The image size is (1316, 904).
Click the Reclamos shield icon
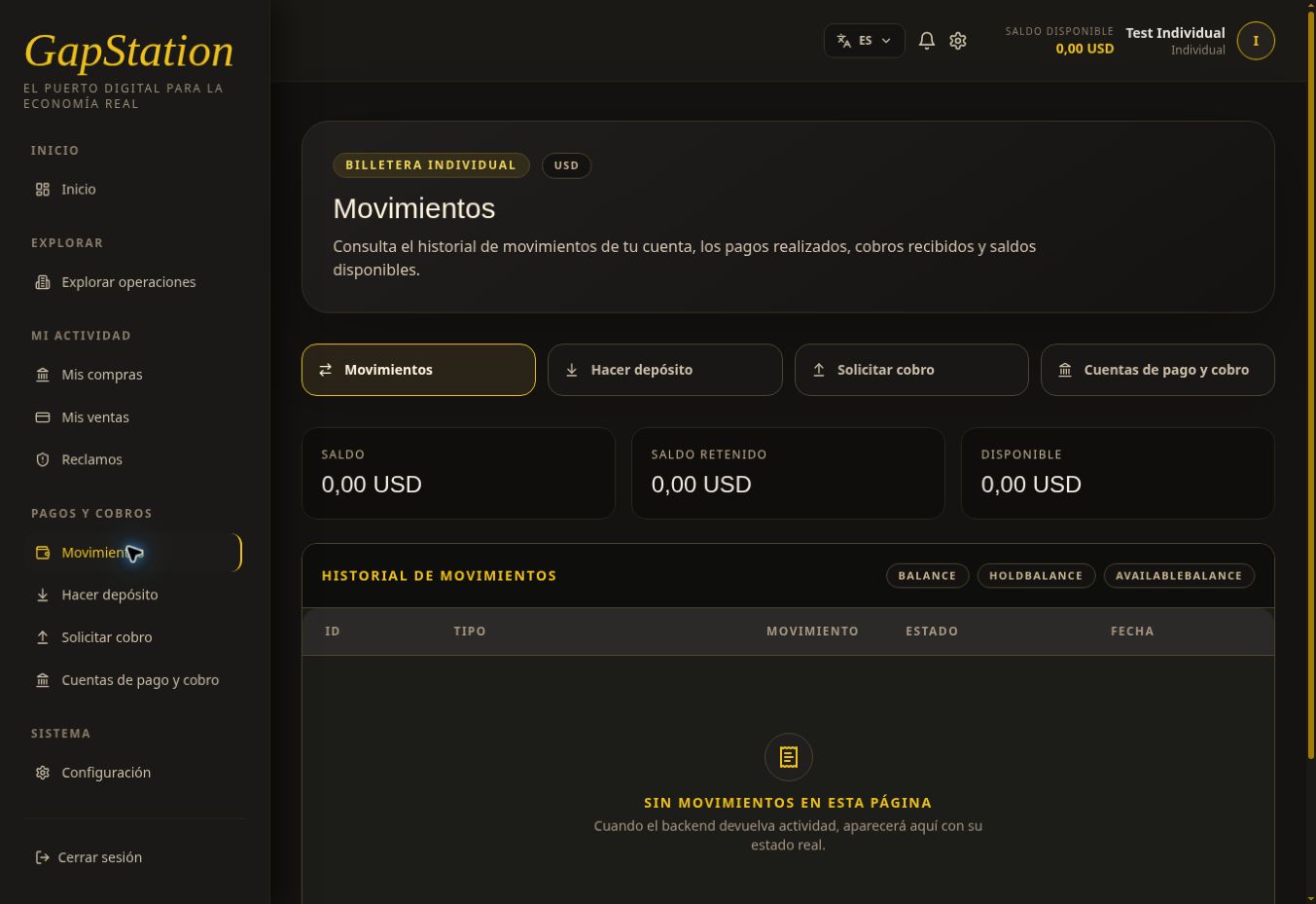43,459
